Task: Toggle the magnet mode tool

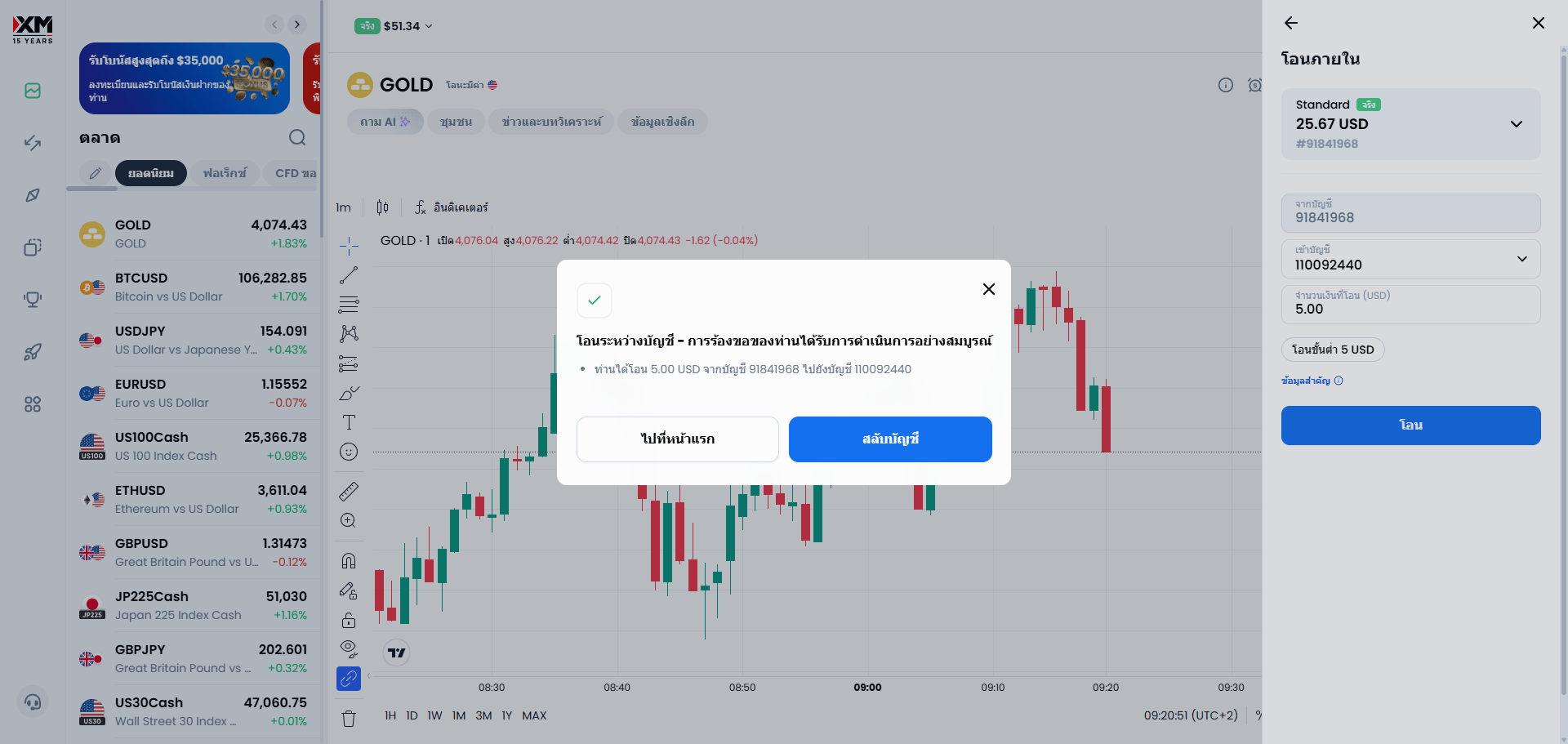Action: pyautogui.click(x=349, y=560)
